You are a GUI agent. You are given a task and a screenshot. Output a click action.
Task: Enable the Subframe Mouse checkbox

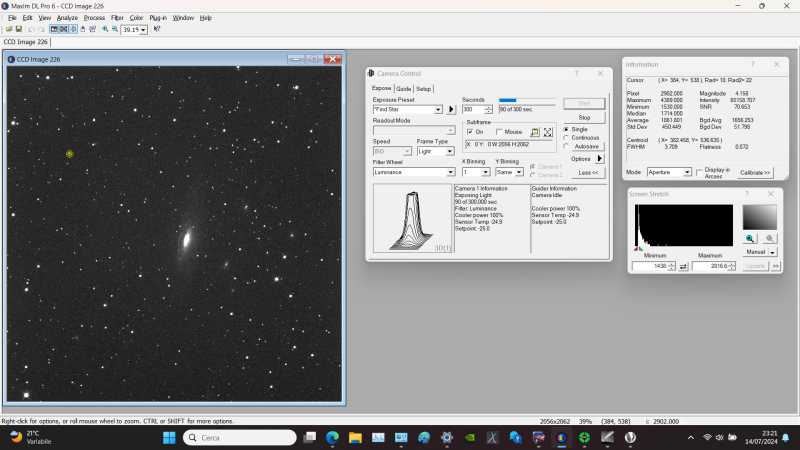coord(500,132)
